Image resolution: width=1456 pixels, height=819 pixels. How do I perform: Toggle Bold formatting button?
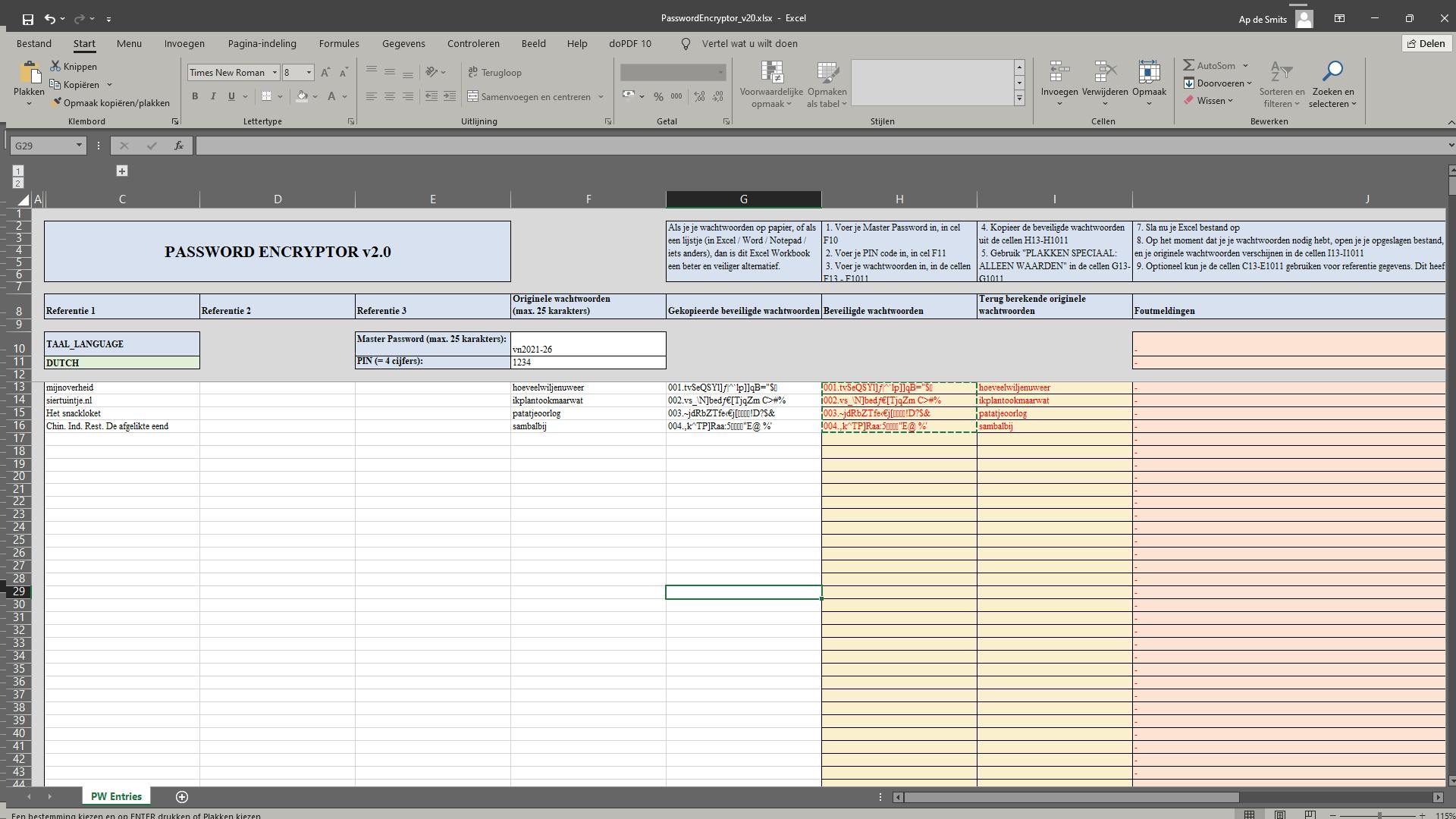coord(195,96)
